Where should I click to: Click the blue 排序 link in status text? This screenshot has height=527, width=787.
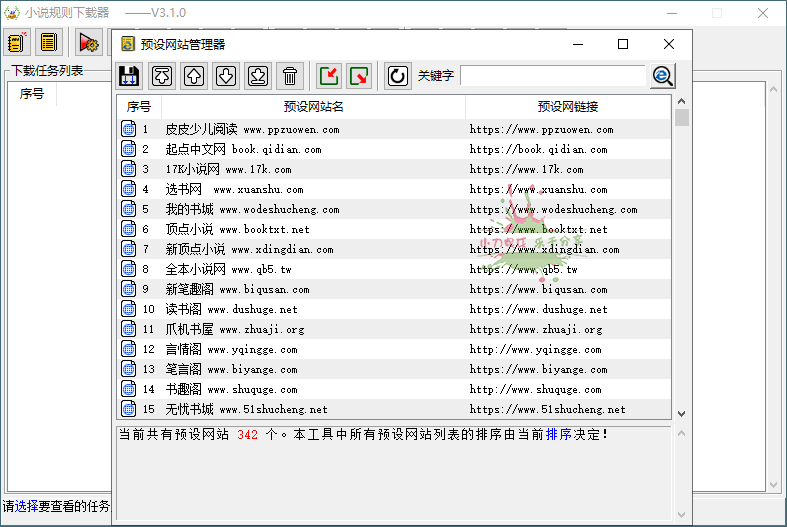559,435
